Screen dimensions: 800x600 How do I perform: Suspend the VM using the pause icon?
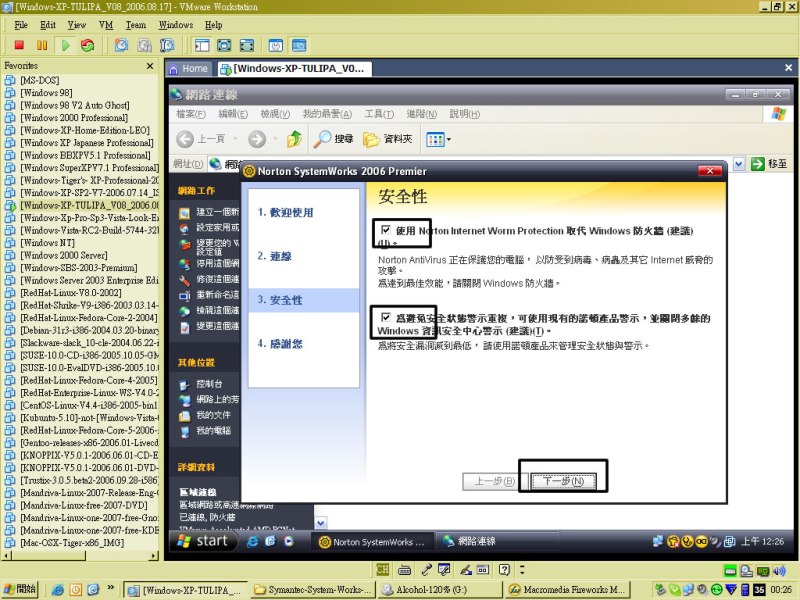tap(42, 45)
